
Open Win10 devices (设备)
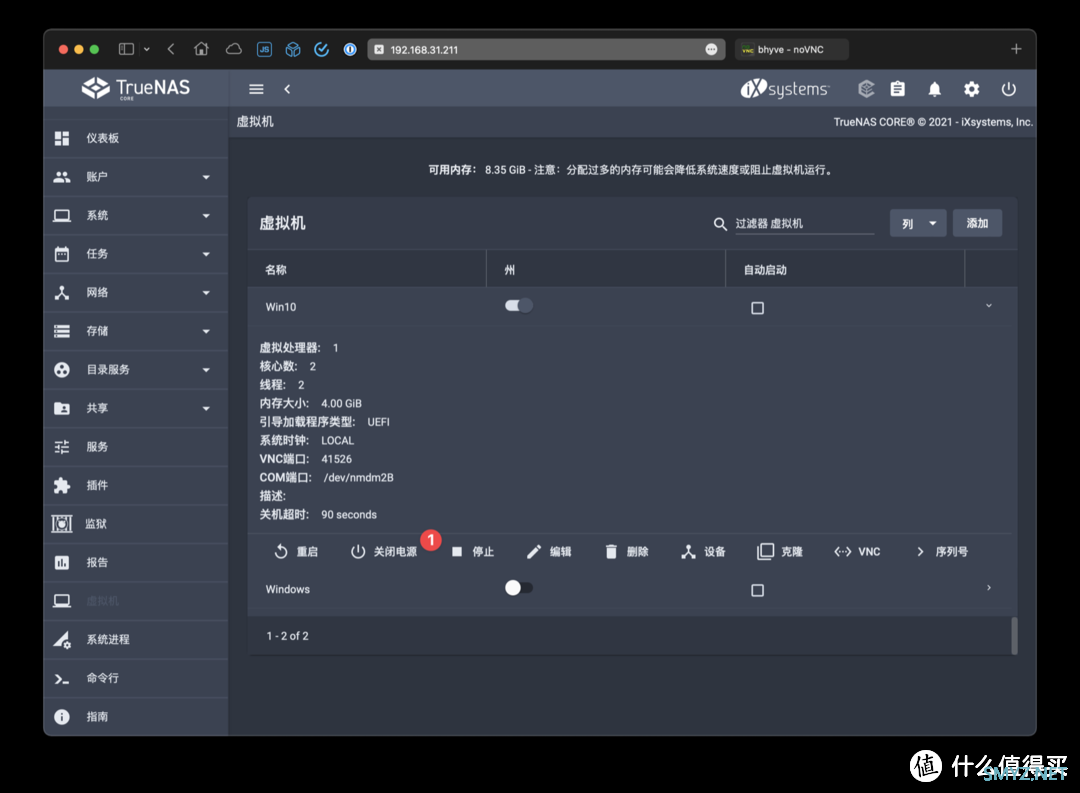pos(703,552)
